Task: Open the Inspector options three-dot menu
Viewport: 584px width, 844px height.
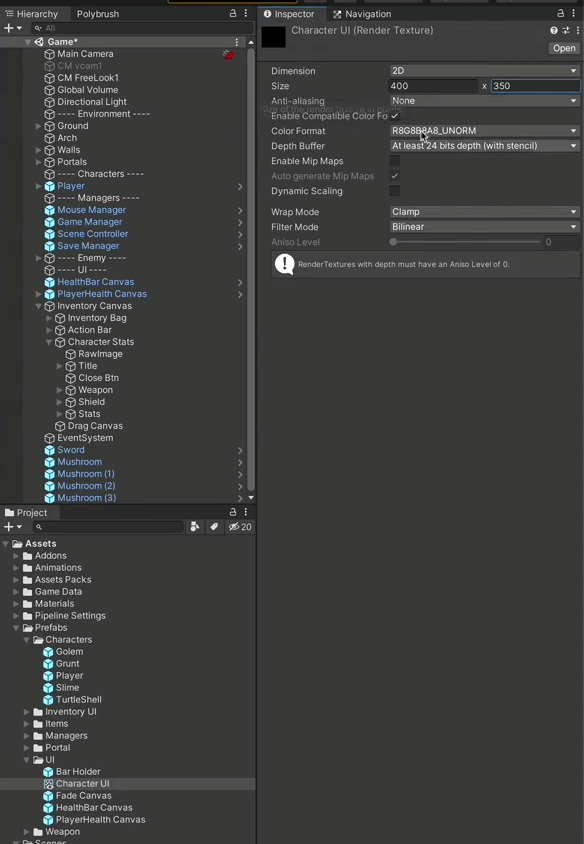Action: pos(573,13)
